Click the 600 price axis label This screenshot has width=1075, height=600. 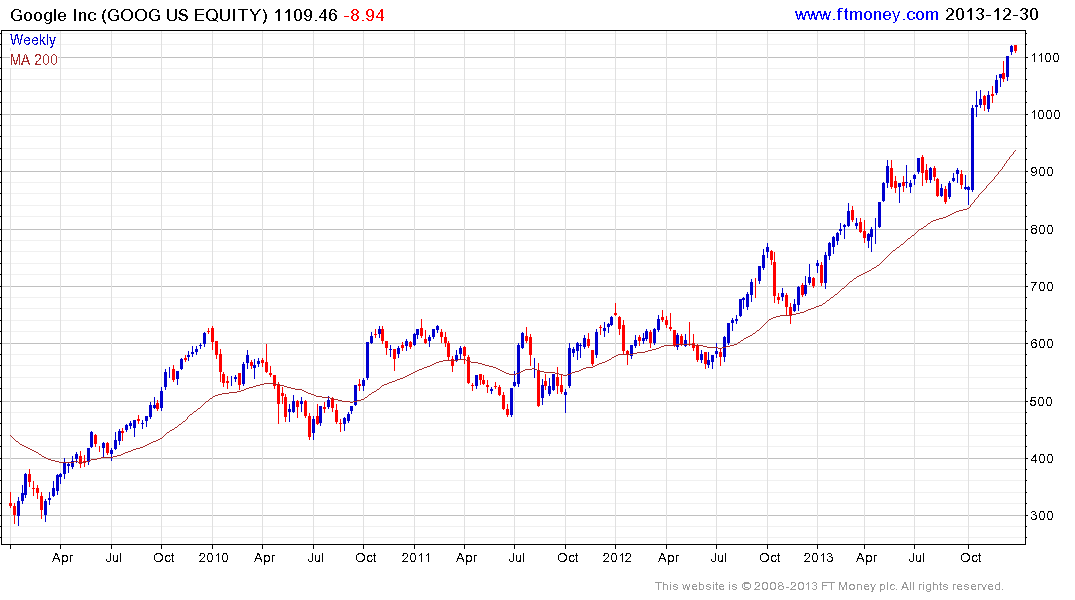pos(1043,344)
